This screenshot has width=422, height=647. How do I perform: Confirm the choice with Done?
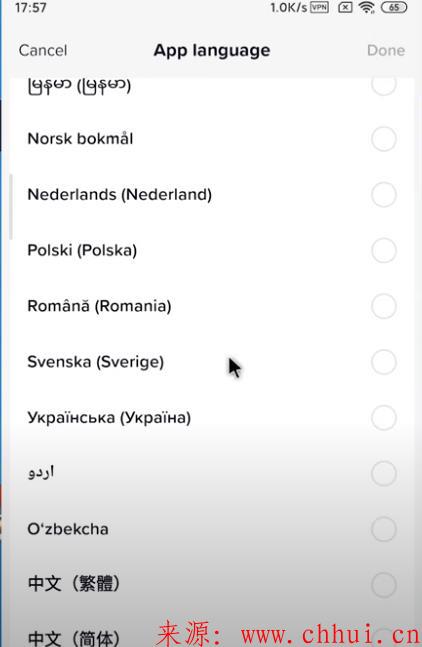[386, 50]
